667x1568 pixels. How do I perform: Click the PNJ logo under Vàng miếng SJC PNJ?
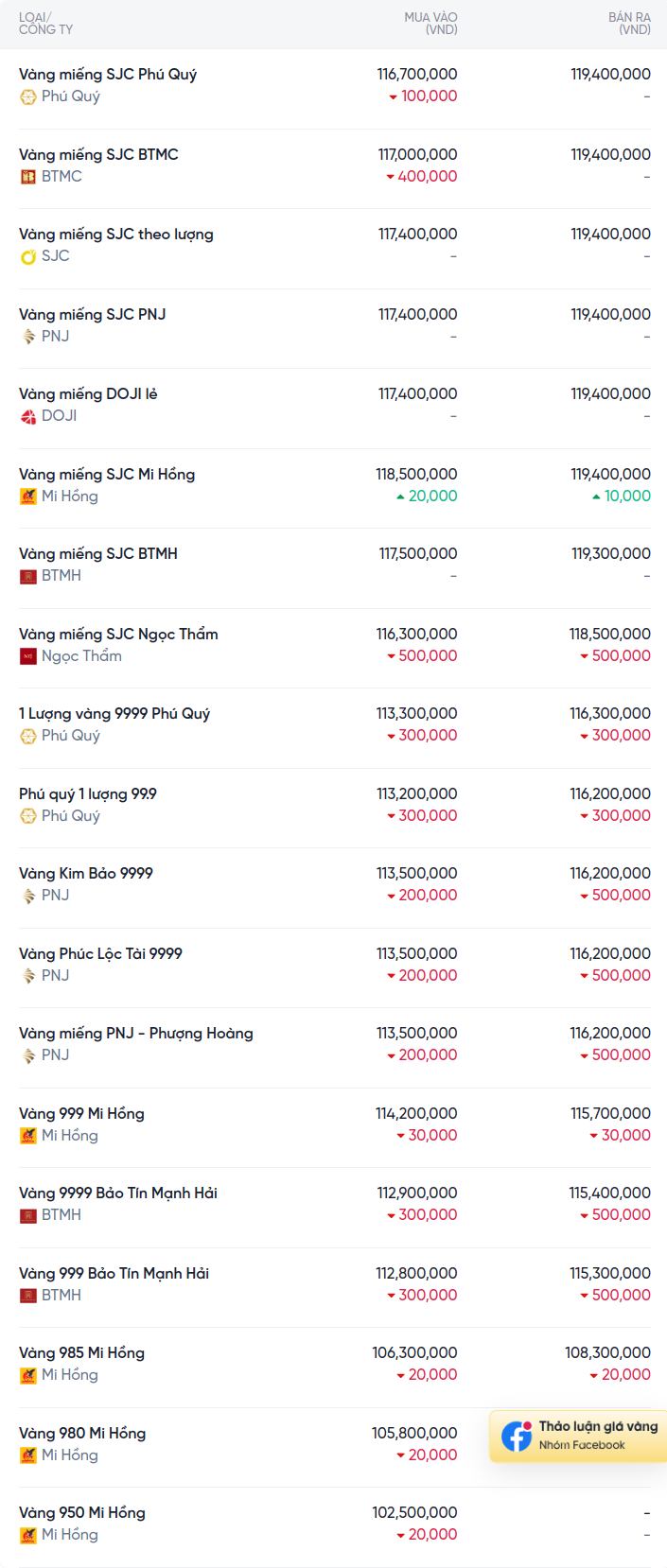[x=28, y=337]
